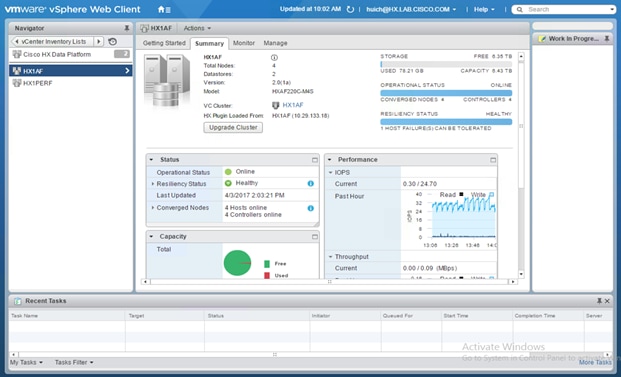Click the Operational Status bar
This screenshot has height=377, width=621.
[446, 93]
